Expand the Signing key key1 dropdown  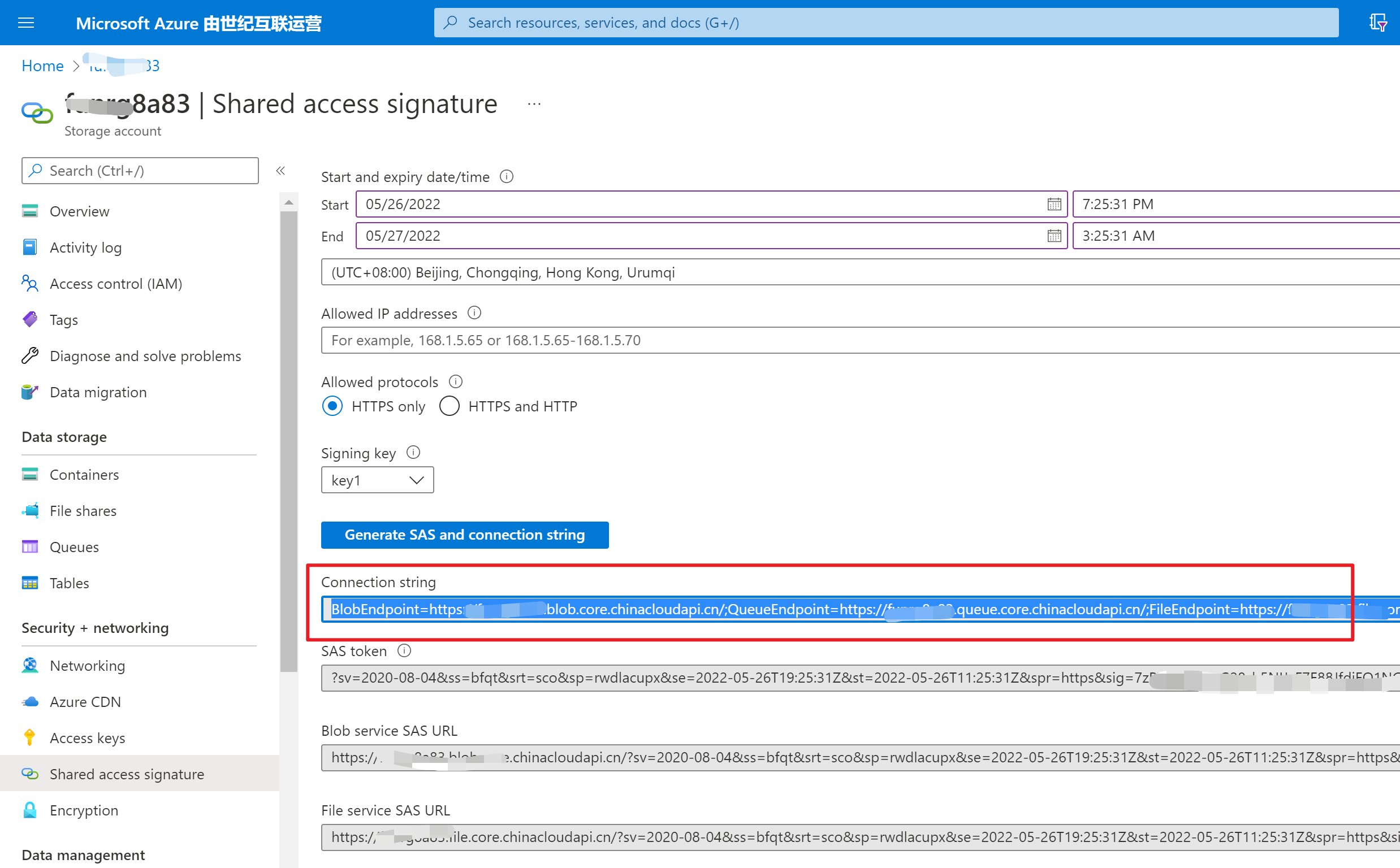[x=377, y=480]
